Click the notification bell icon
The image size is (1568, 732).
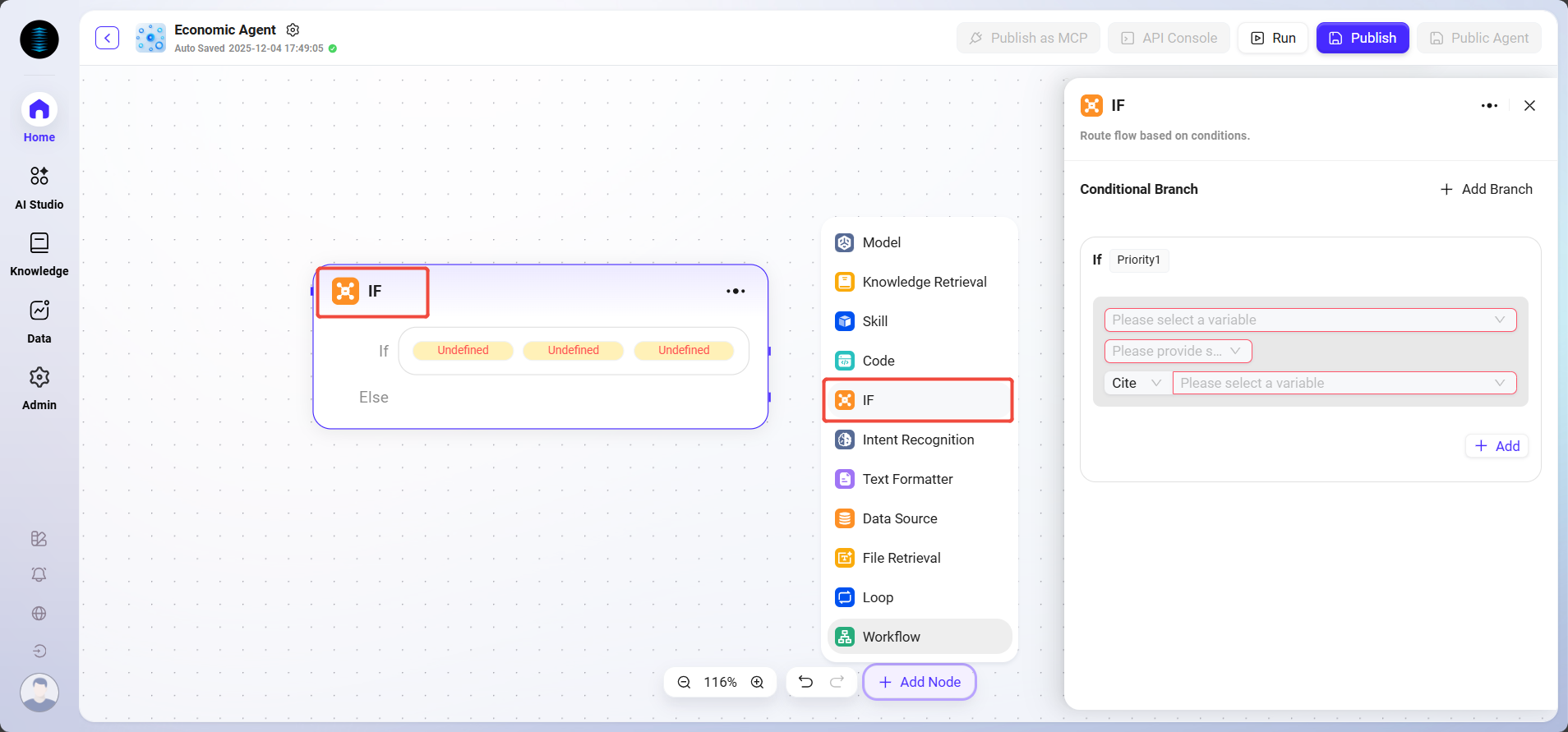click(x=39, y=574)
